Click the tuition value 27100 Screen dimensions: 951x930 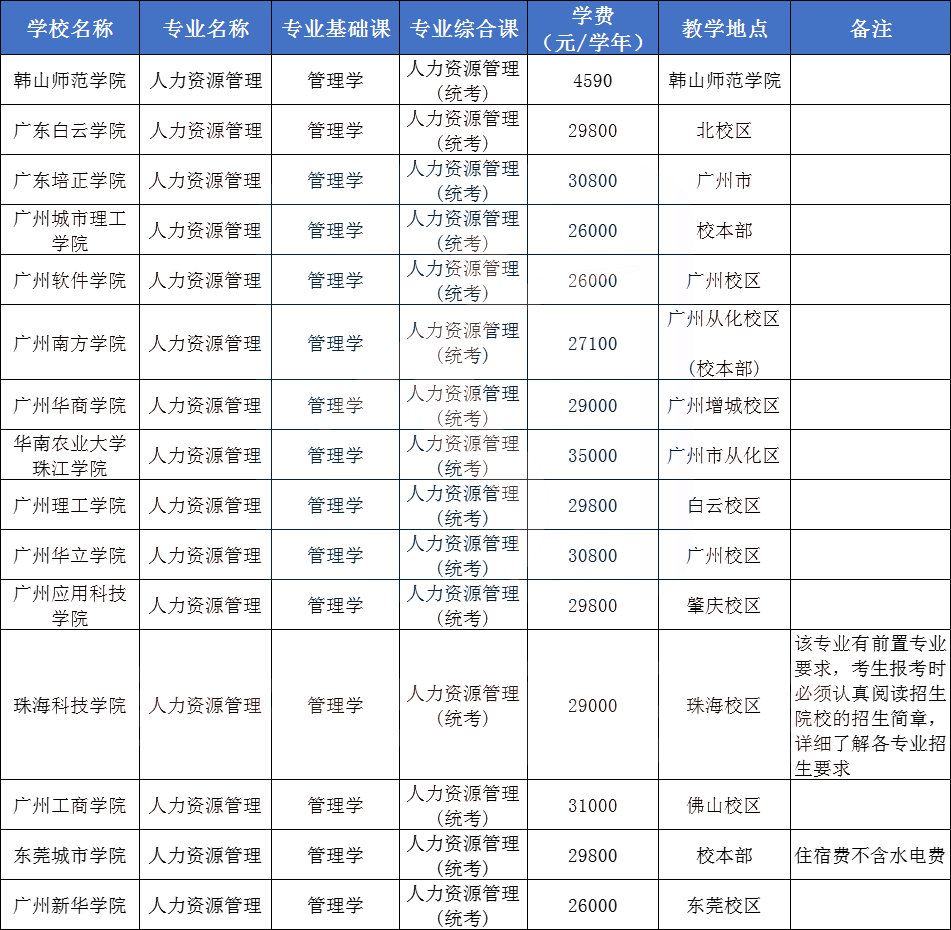point(593,343)
